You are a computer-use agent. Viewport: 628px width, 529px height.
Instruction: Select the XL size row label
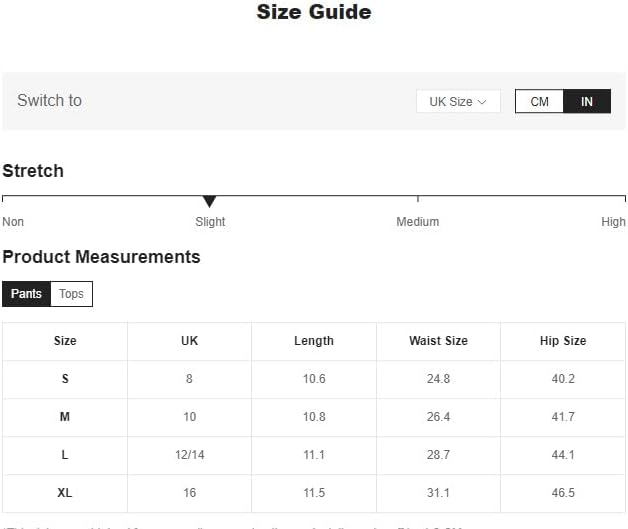[x=65, y=493]
